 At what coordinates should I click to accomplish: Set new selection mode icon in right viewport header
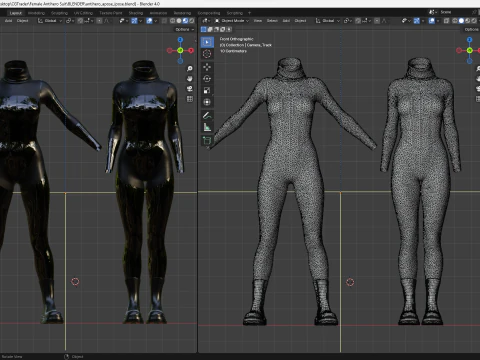[203, 29]
